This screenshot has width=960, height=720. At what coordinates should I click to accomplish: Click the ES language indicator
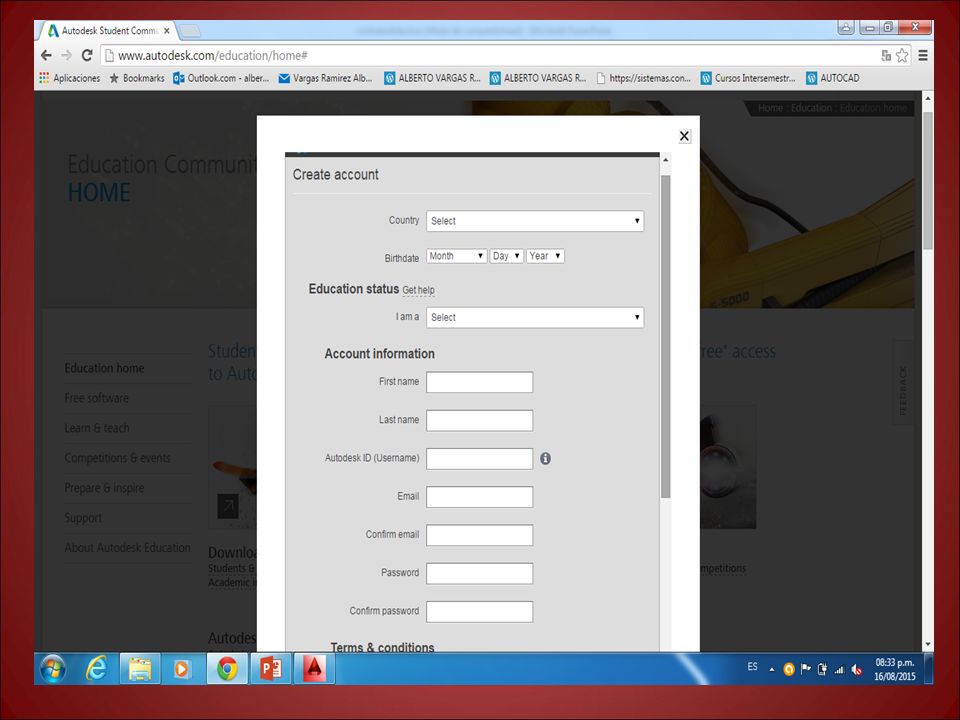coord(752,667)
